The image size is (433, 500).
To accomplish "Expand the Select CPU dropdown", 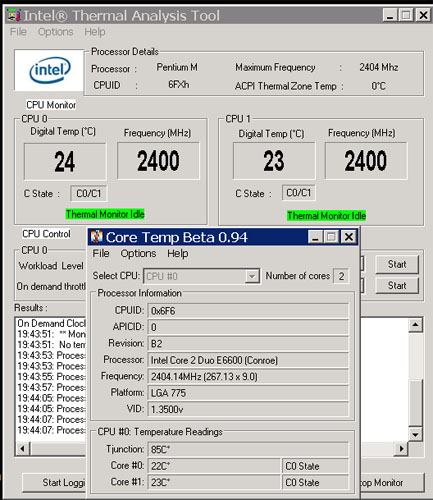I will pos(252,276).
